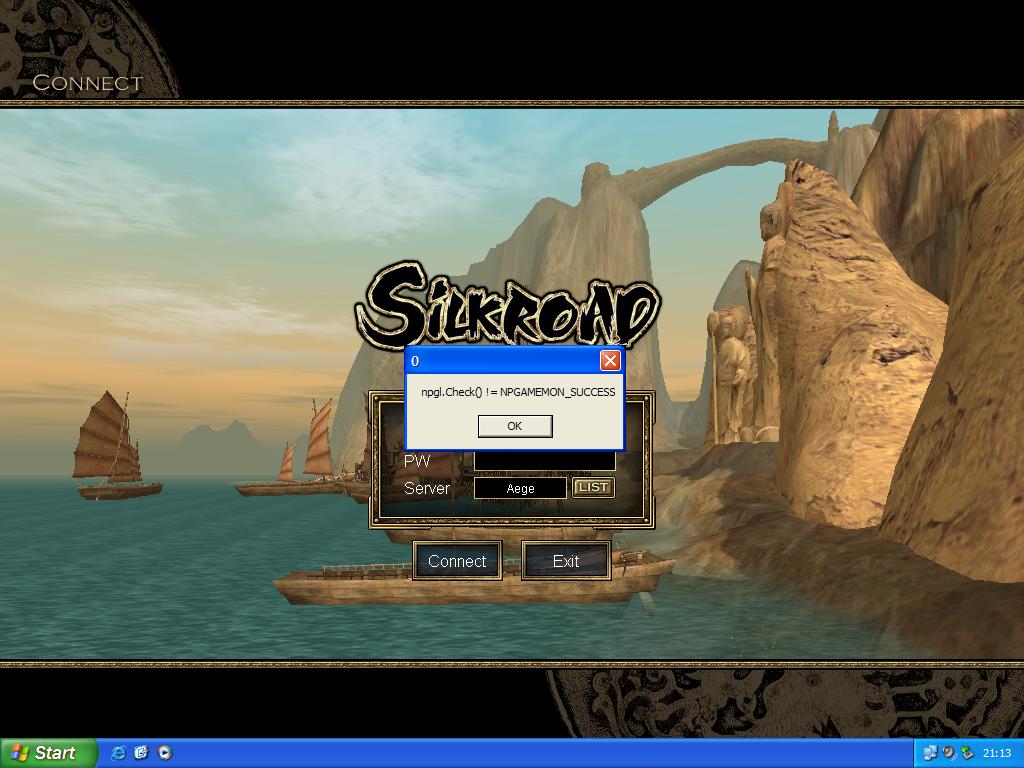Close the npgl.Check error dialog
Image resolution: width=1024 pixels, height=768 pixels.
click(610, 361)
